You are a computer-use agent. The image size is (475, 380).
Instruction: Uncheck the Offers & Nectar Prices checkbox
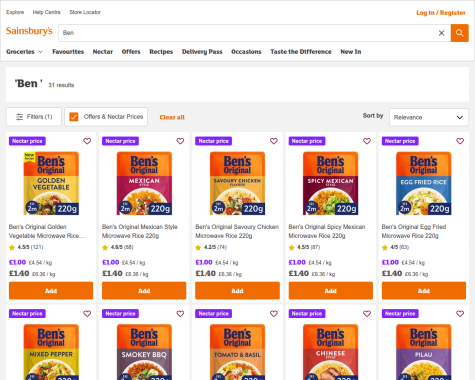click(74, 117)
